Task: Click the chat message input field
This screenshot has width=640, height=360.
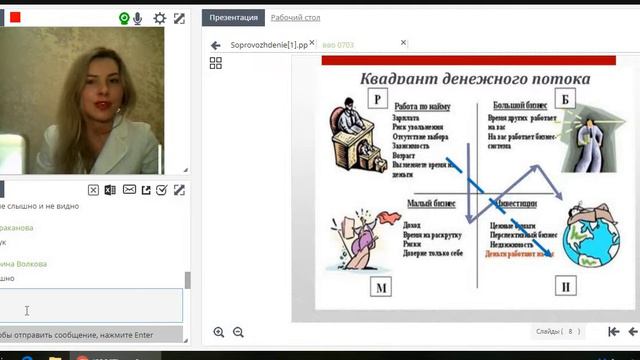Action: tap(91, 305)
